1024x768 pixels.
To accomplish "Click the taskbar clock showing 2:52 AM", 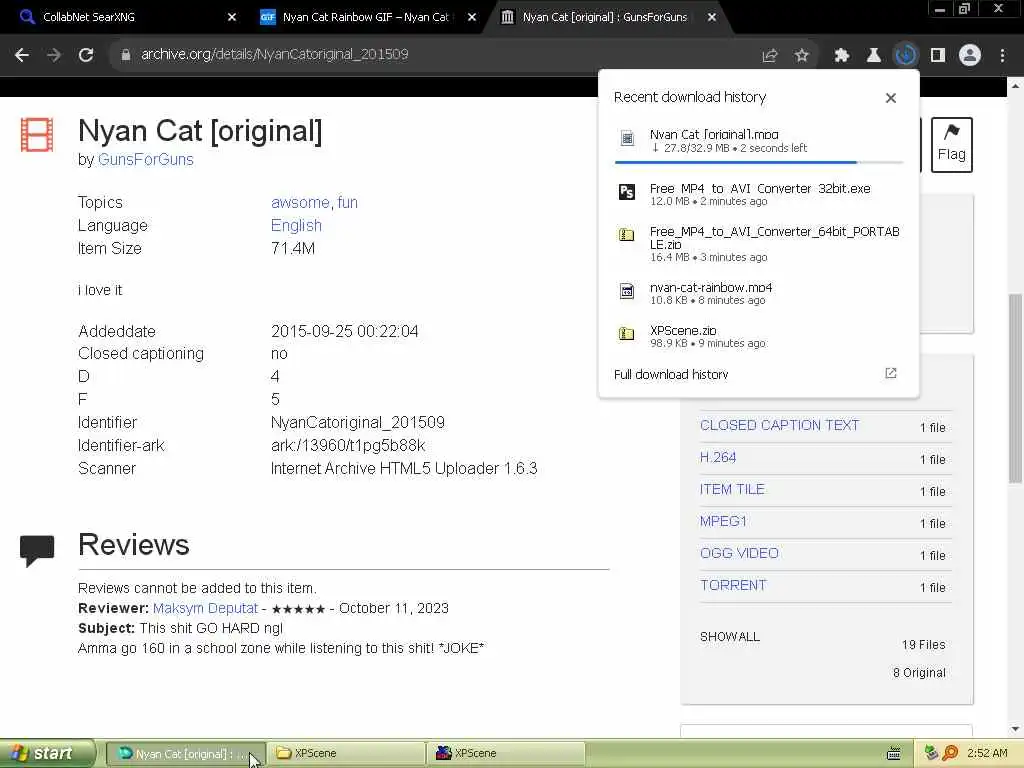I will click(987, 753).
